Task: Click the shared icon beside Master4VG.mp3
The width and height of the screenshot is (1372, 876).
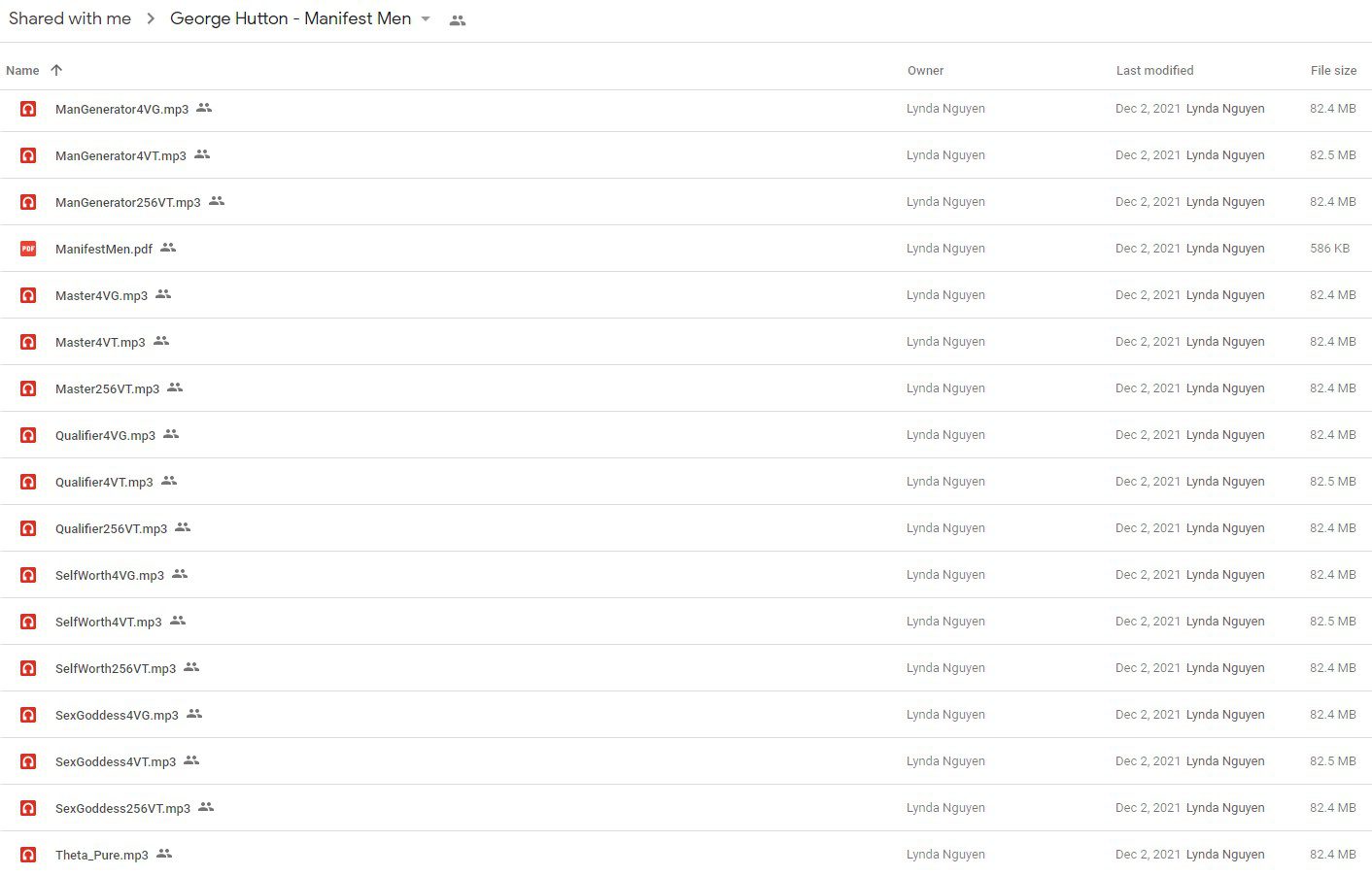Action: click(x=163, y=294)
